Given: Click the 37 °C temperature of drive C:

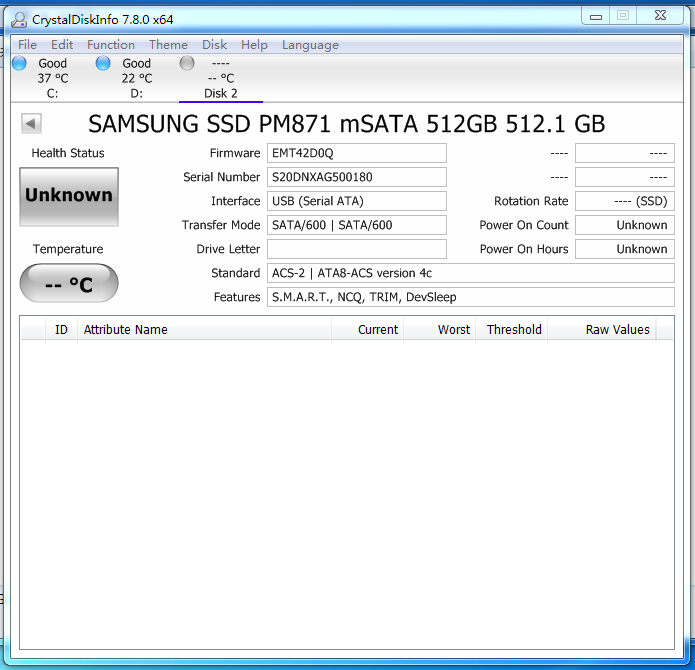Looking at the screenshot, I should (53, 78).
